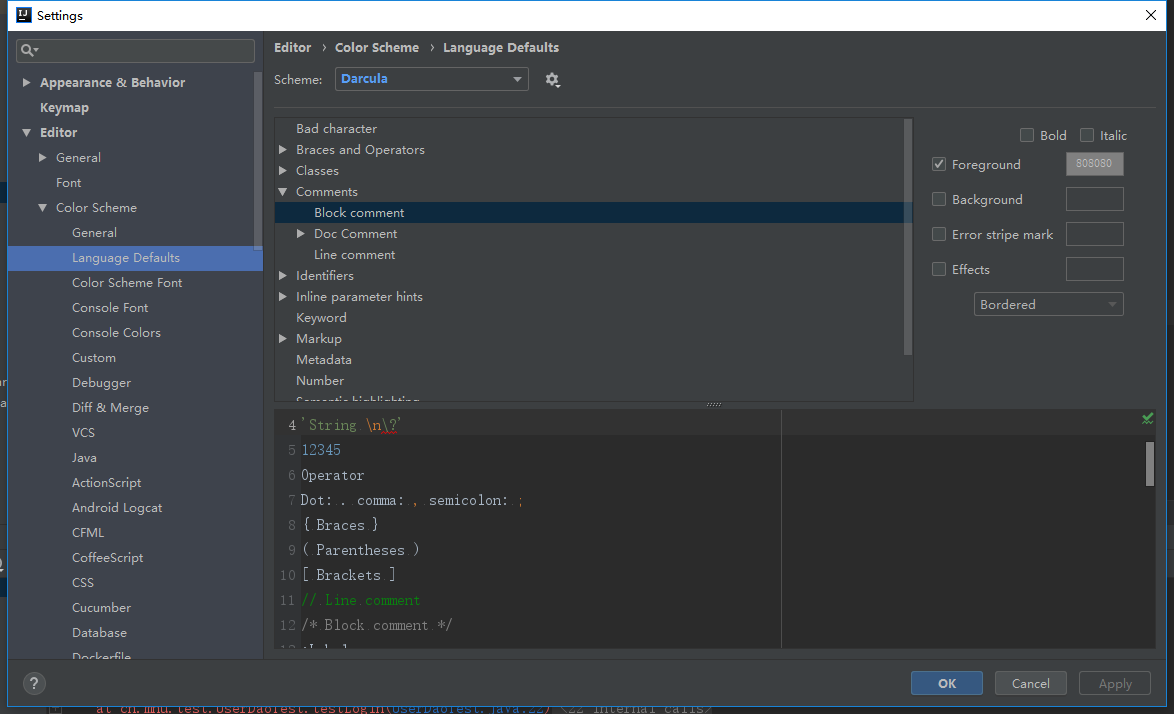Click the Apply button

pyautogui.click(x=1114, y=683)
